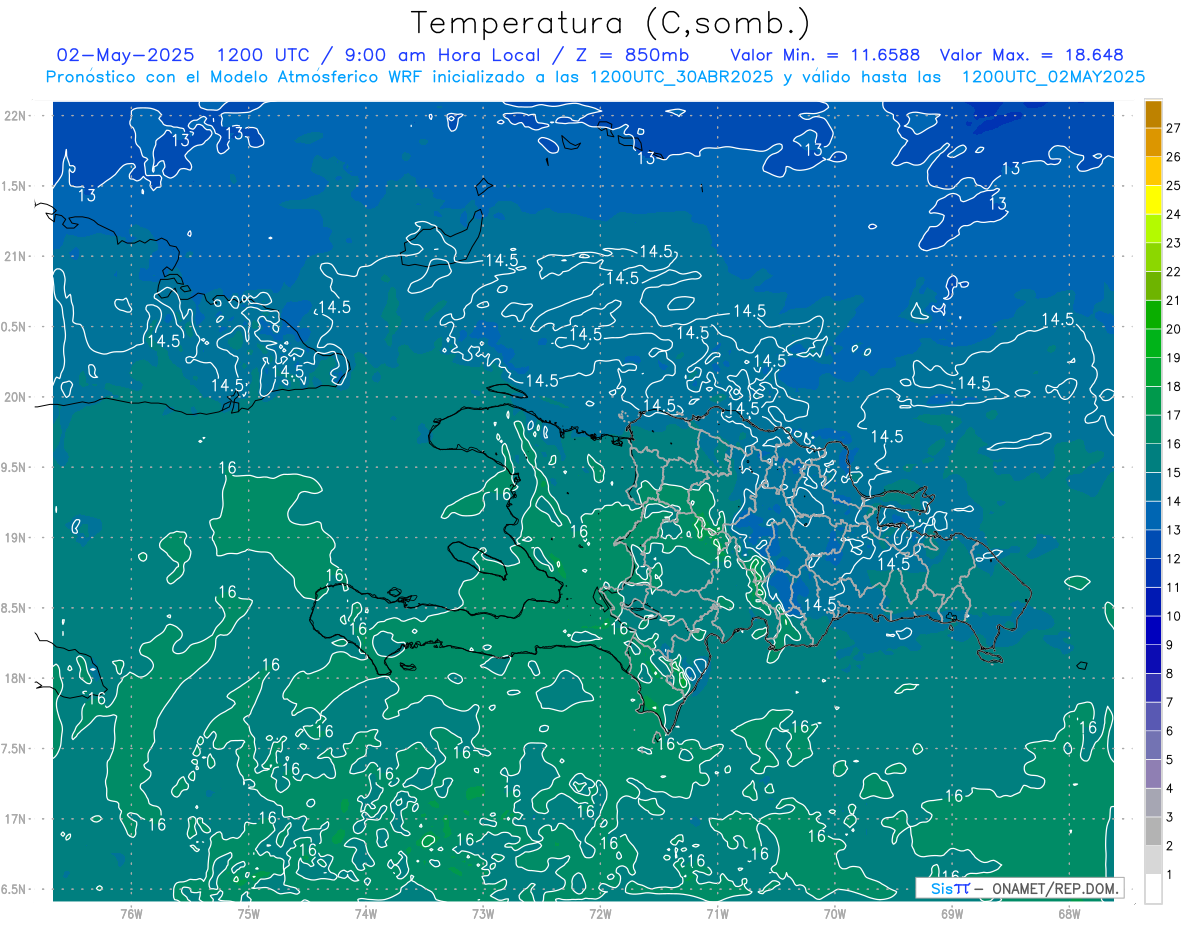1200x927 pixels.
Task: Click the 68W longitude axis label
Action: click(1068, 913)
